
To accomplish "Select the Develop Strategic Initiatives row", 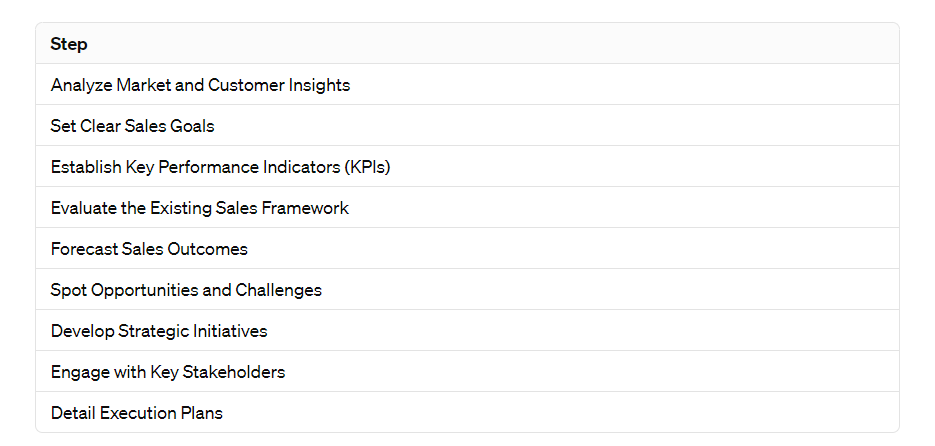I will point(467,330).
